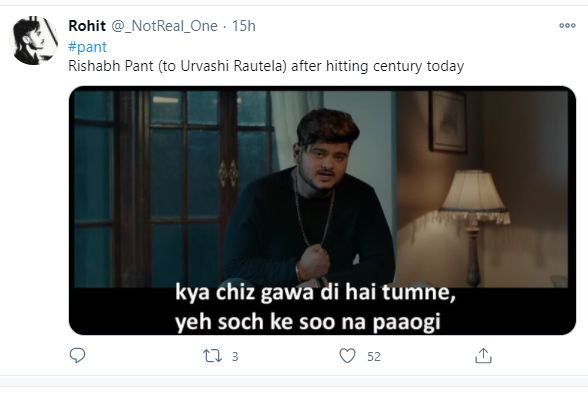Click the subtitle 'kya chiz gawa di hai tumne'
The width and height of the screenshot is (588, 396).
[315, 293]
